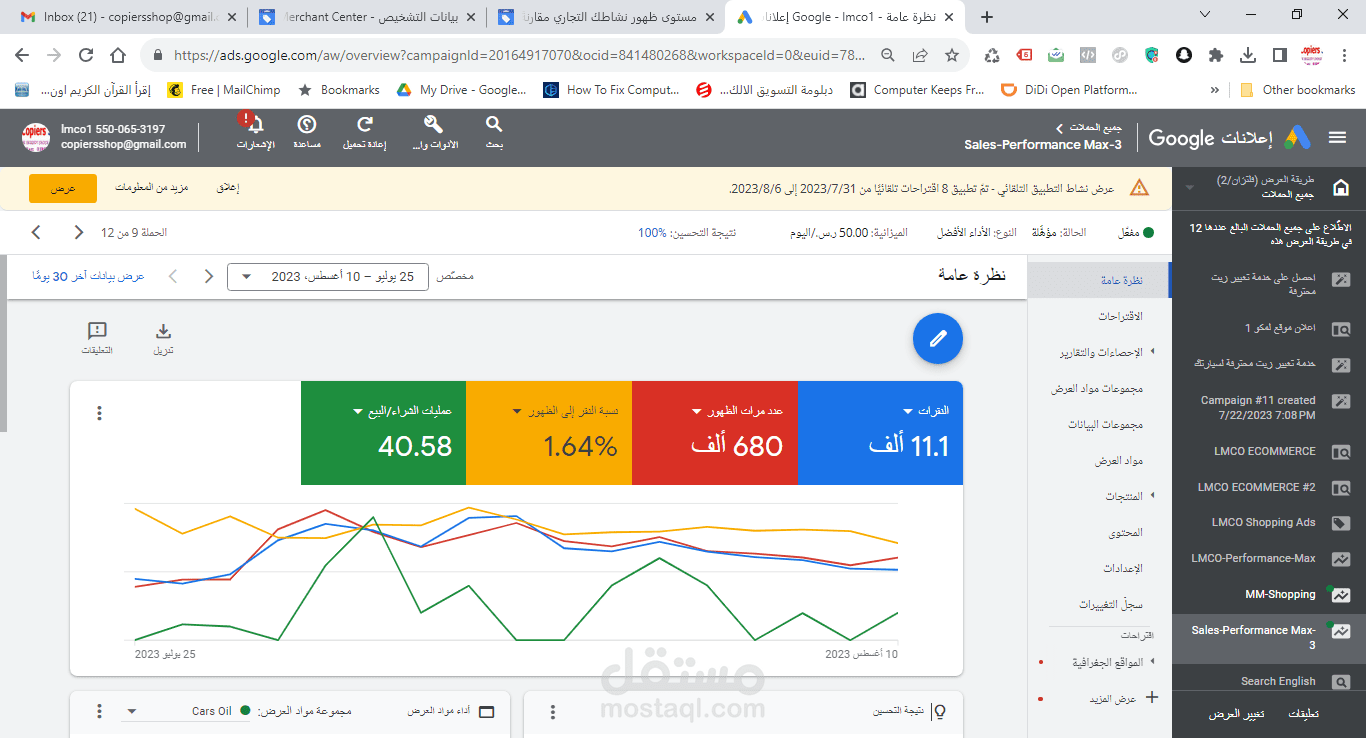
Task: Show data for last 30 days link
Action: click(x=88, y=276)
